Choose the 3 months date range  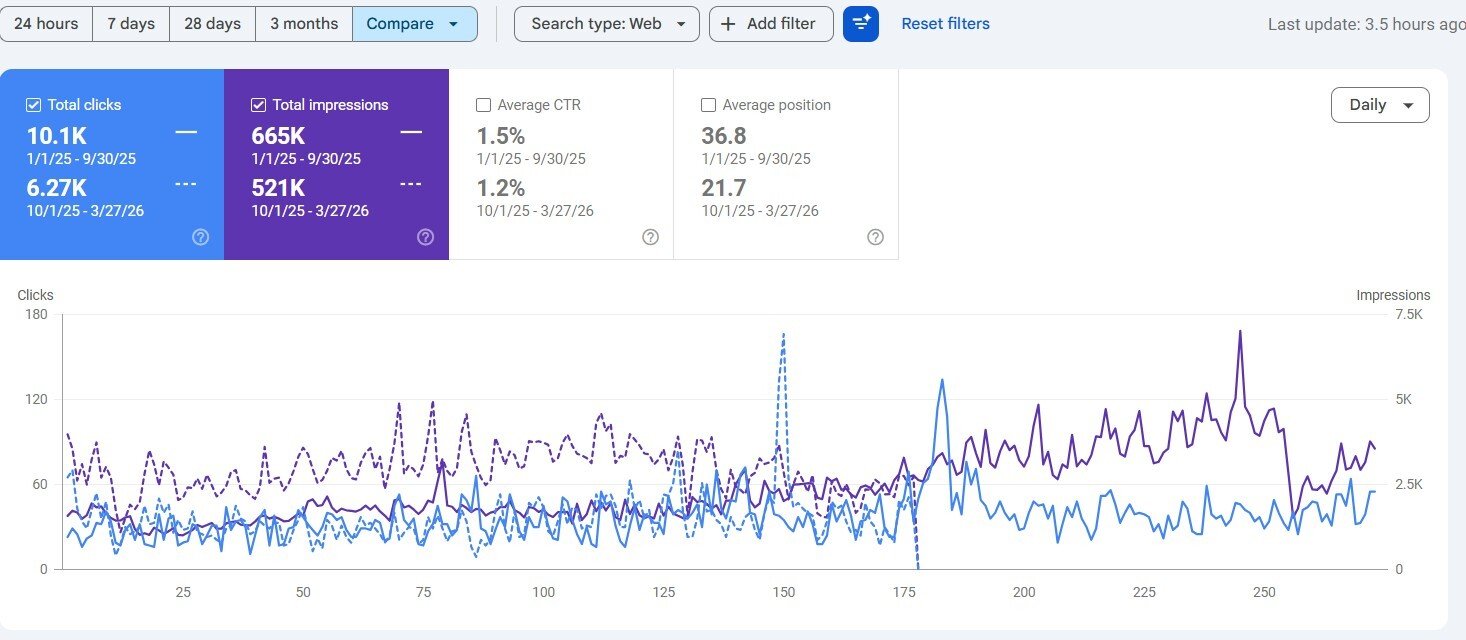tap(304, 24)
